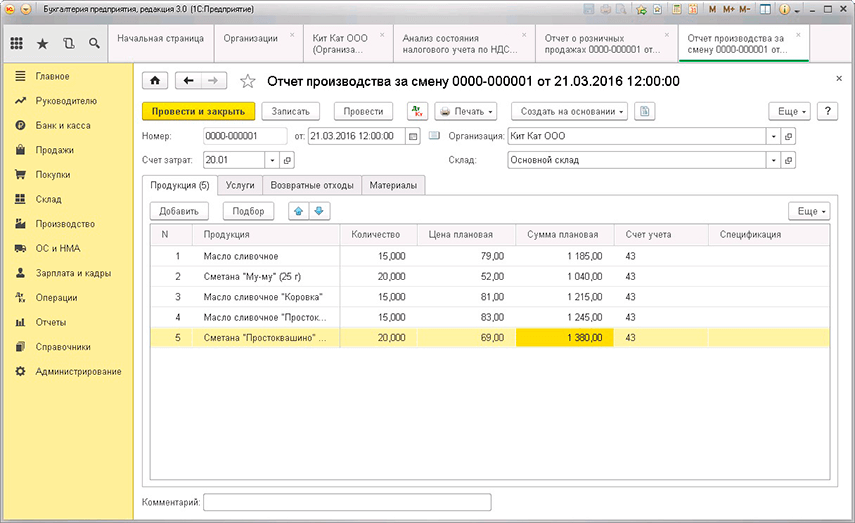Switch to the Материалы tab
The image size is (855, 523).
pos(395,185)
